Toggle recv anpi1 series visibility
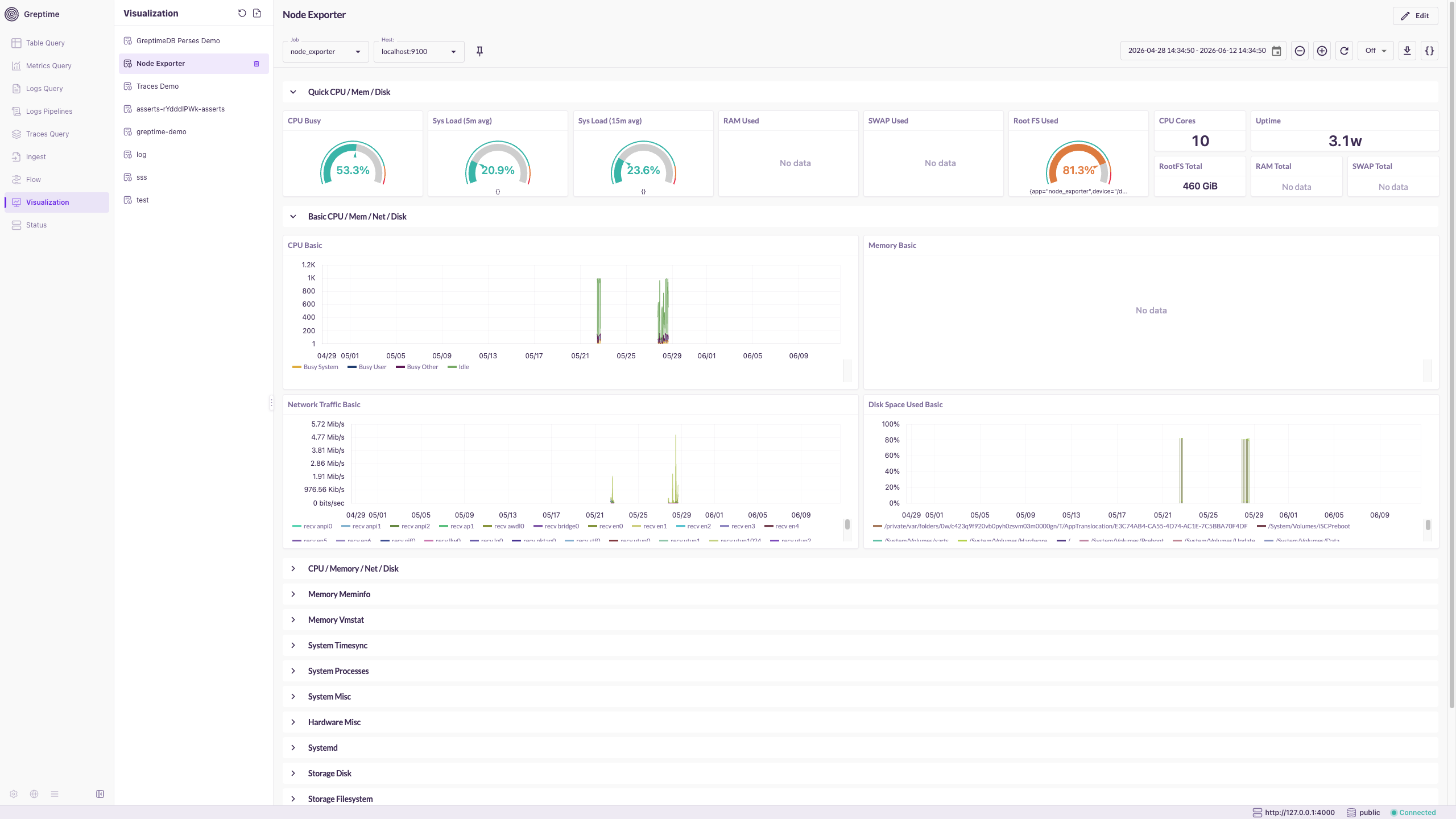The width and height of the screenshot is (1456, 819). point(361,526)
